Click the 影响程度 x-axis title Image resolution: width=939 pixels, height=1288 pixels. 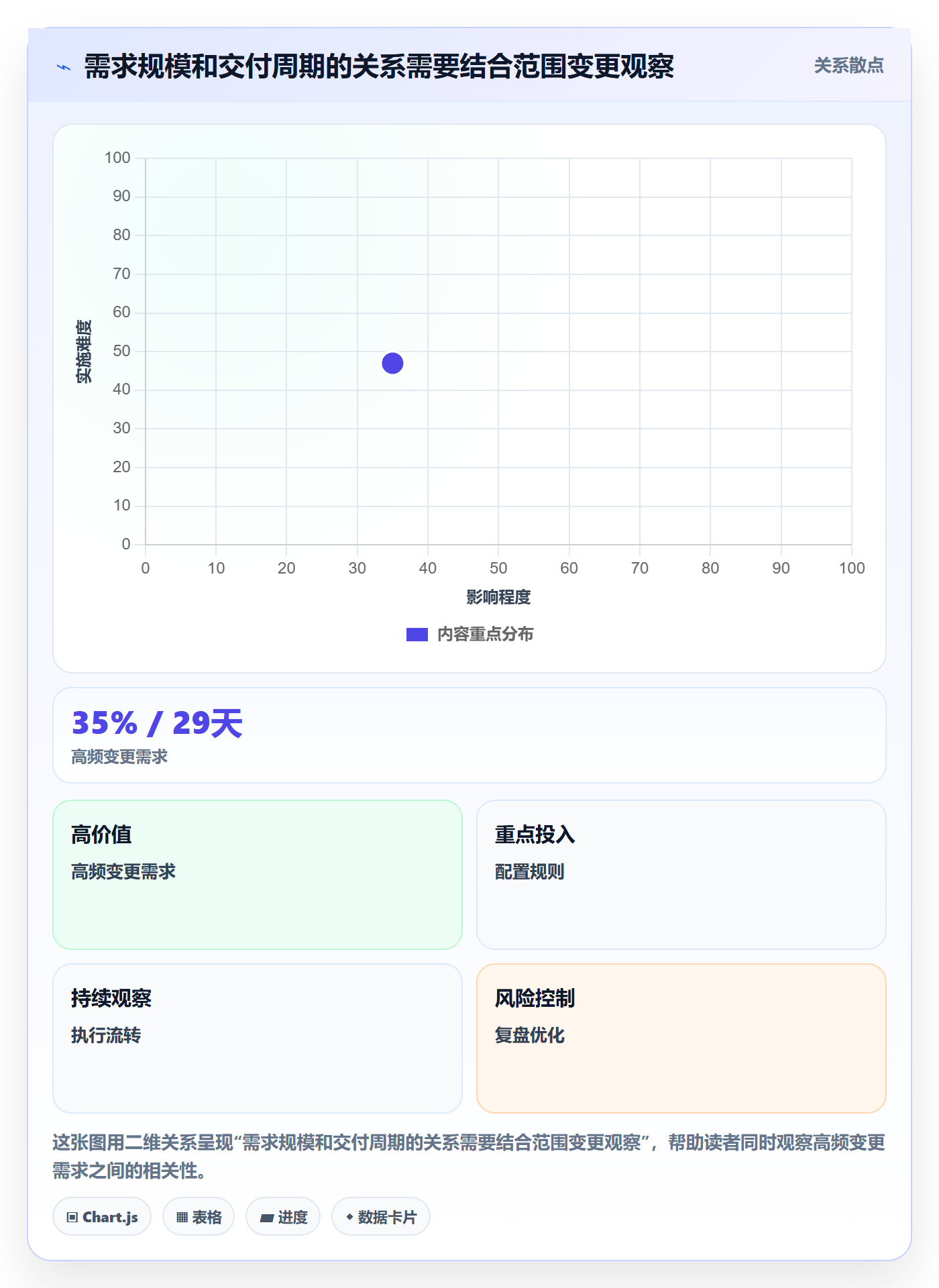pyautogui.click(x=498, y=597)
